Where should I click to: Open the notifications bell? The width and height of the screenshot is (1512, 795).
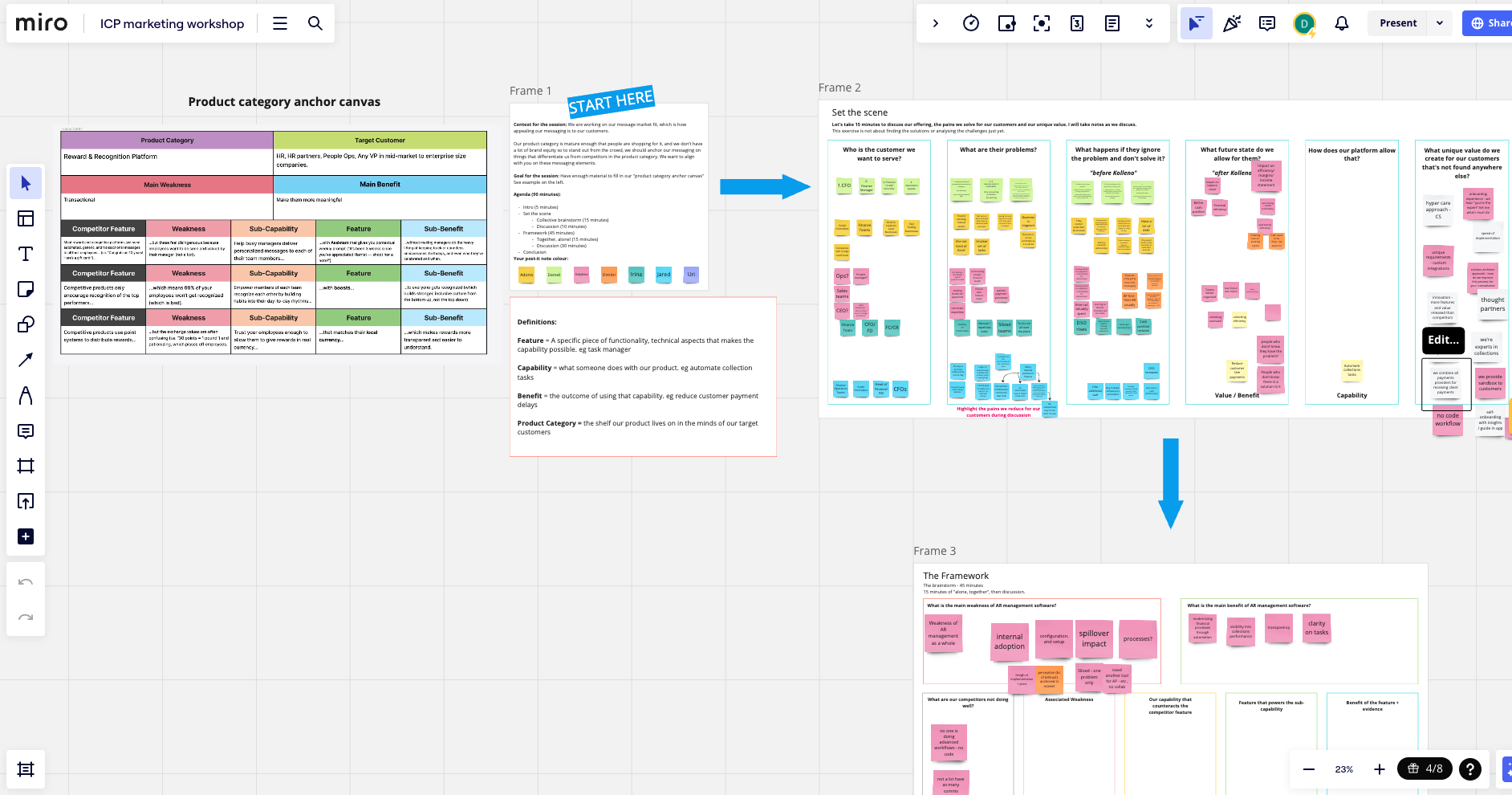pos(1341,23)
